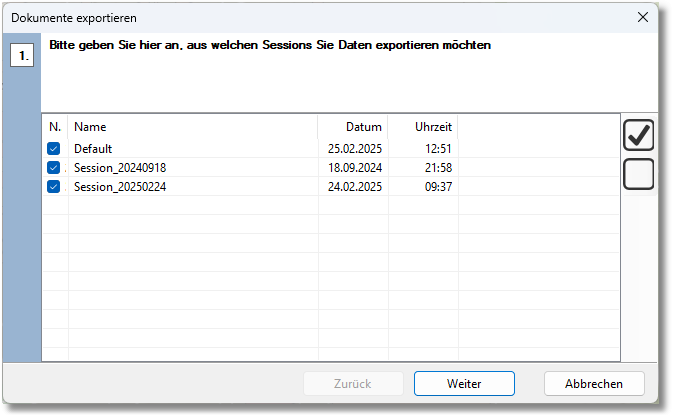
Task: Select the Default session row name
Action: (x=93, y=149)
